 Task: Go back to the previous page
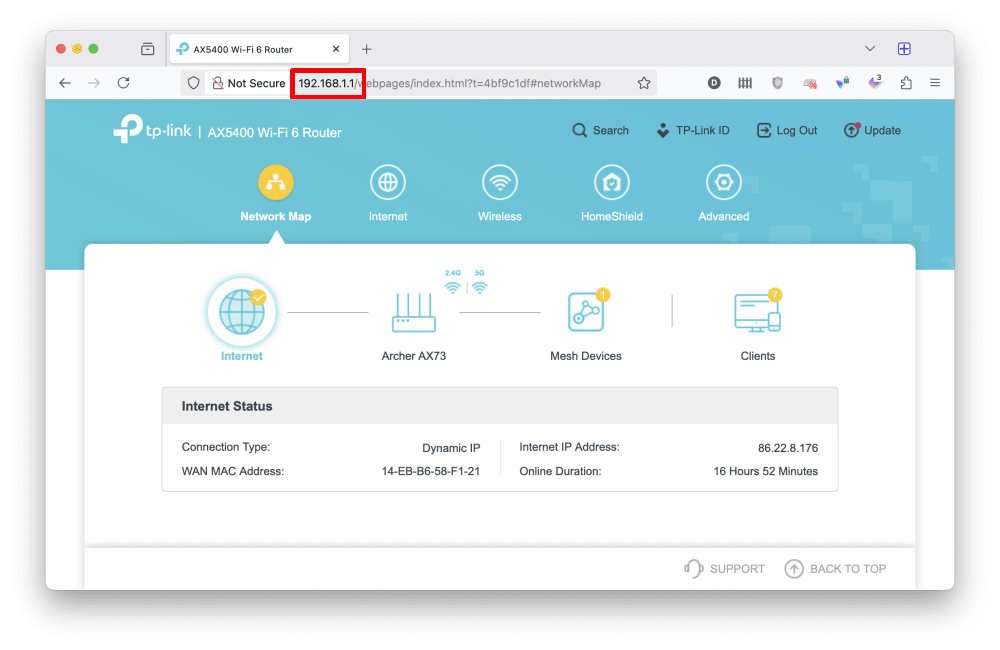65,83
